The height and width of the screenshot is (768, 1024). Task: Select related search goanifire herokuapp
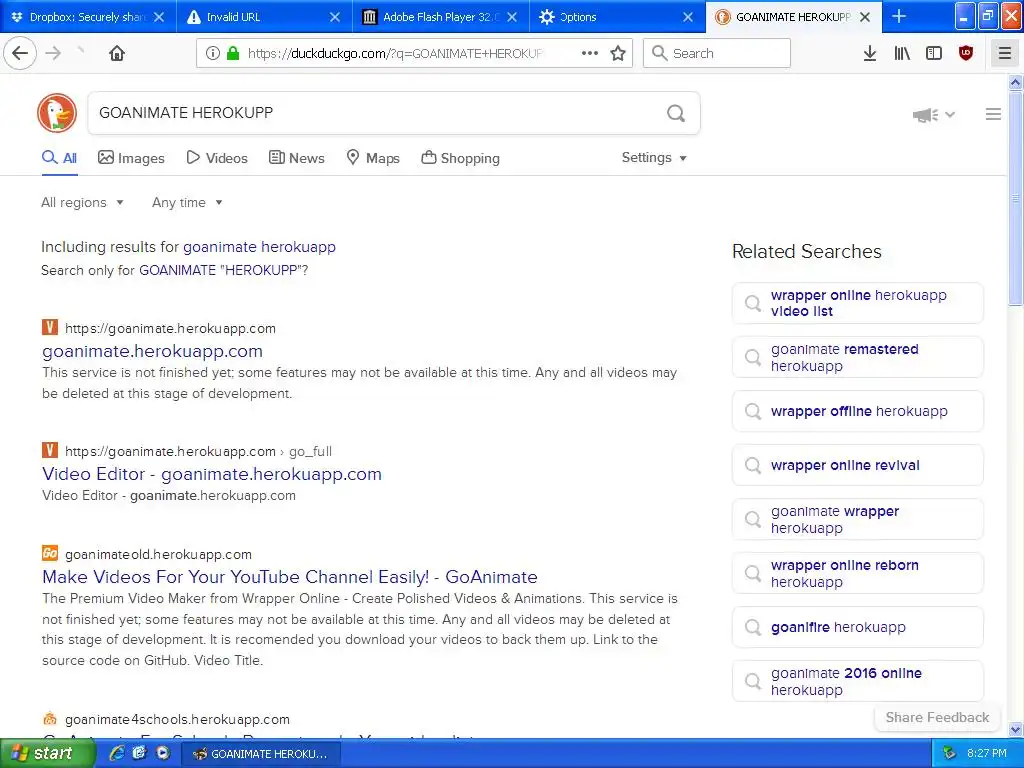coord(857,627)
